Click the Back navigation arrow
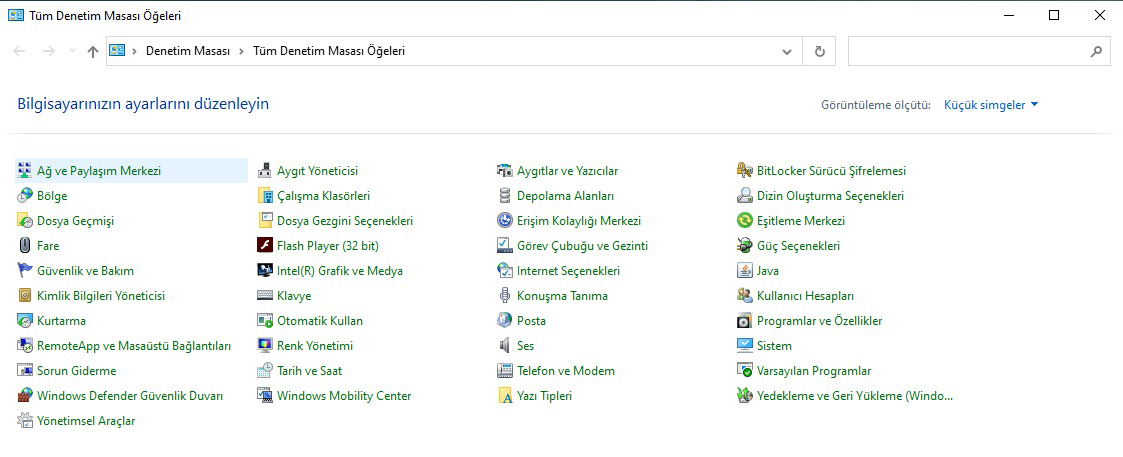Viewport: 1123px width, 457px height. (x=19, y=52)
